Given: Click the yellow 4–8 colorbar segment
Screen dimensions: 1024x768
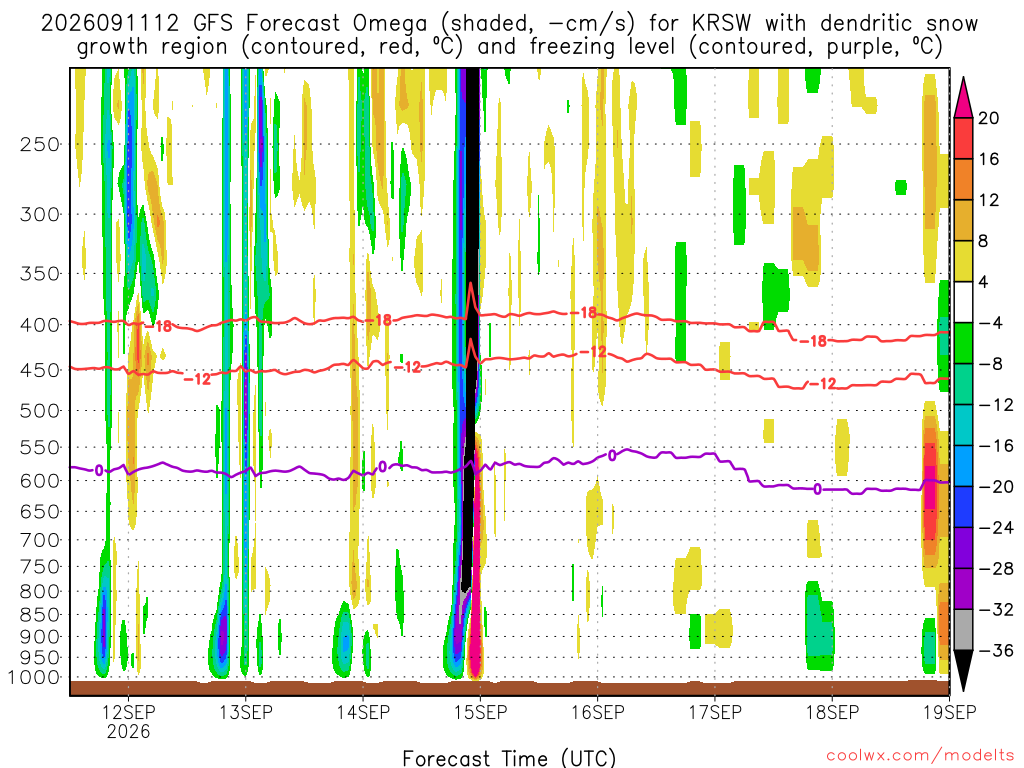Looking at the screenshot, I should [x=963, y=261].
